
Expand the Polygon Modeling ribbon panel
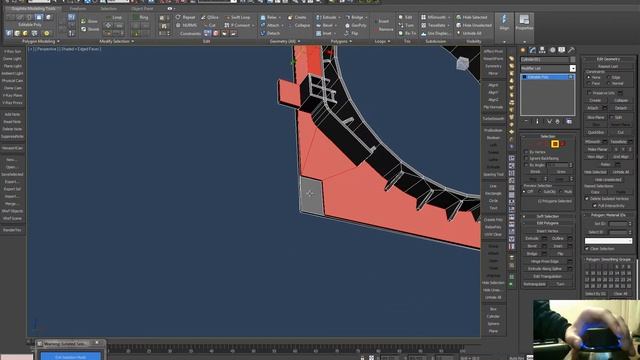(x=40, y=41)
